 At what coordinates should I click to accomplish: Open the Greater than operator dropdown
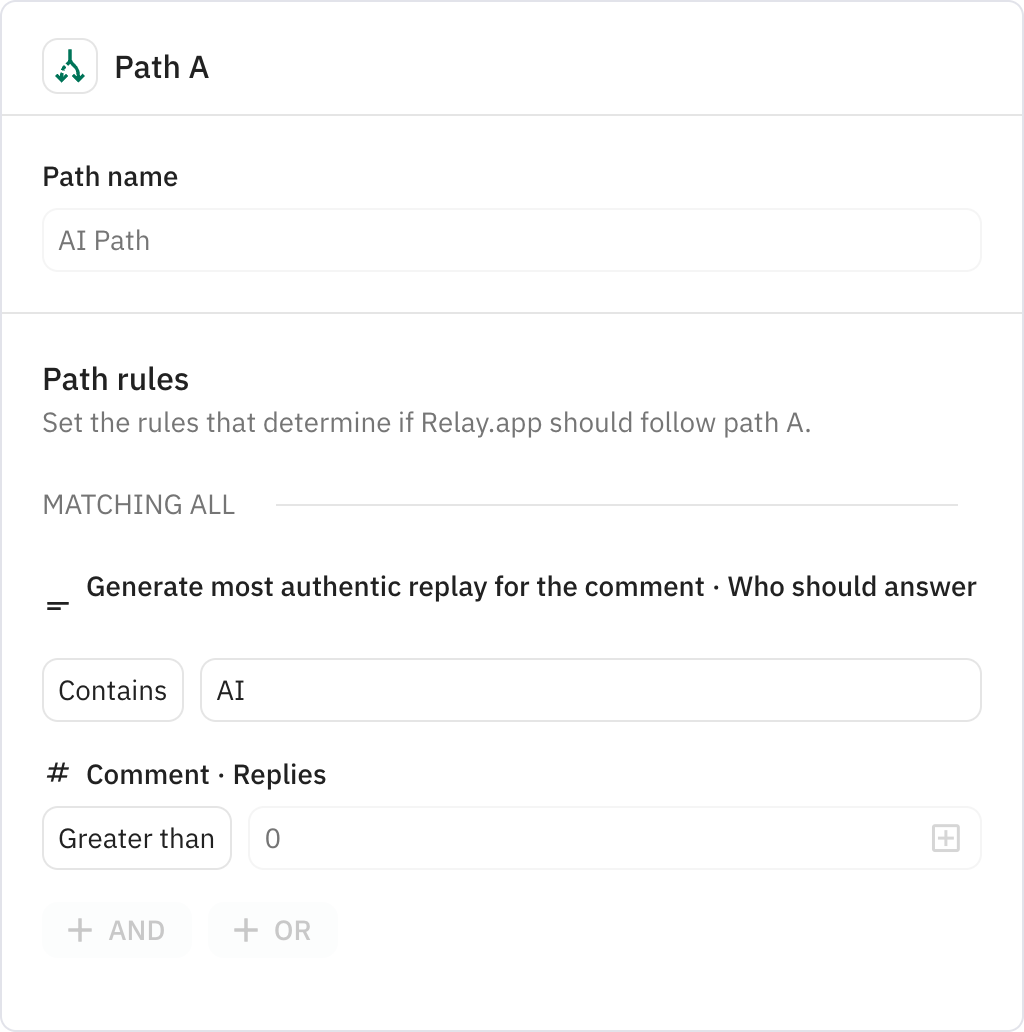(x=136, y=838)
